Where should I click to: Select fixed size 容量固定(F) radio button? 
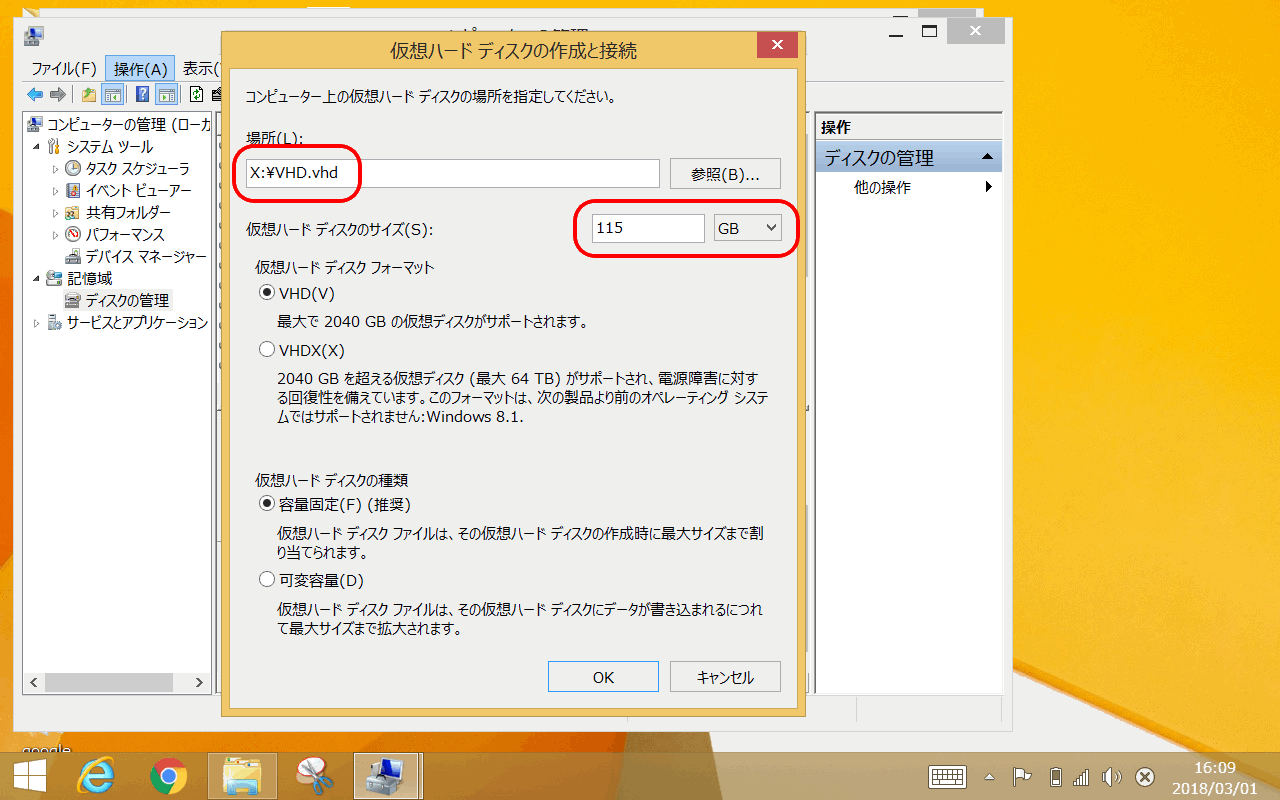click(267, 504)
